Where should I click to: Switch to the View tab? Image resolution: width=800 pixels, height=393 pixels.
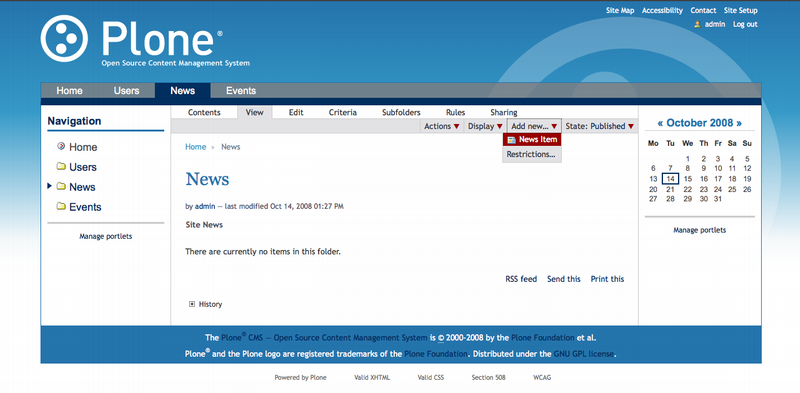(255, 112)
